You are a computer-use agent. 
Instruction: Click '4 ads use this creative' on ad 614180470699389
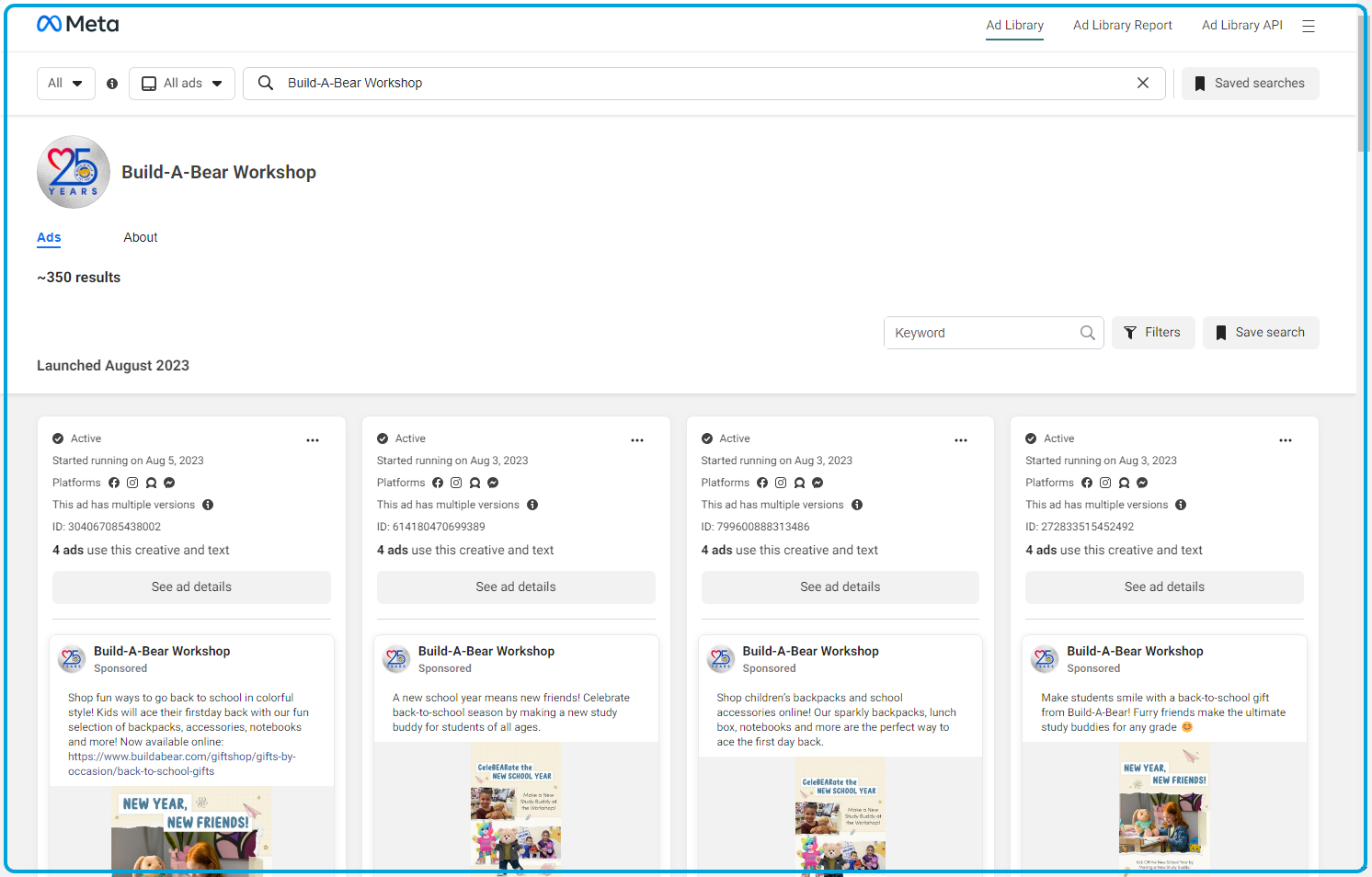click(465, 551)
